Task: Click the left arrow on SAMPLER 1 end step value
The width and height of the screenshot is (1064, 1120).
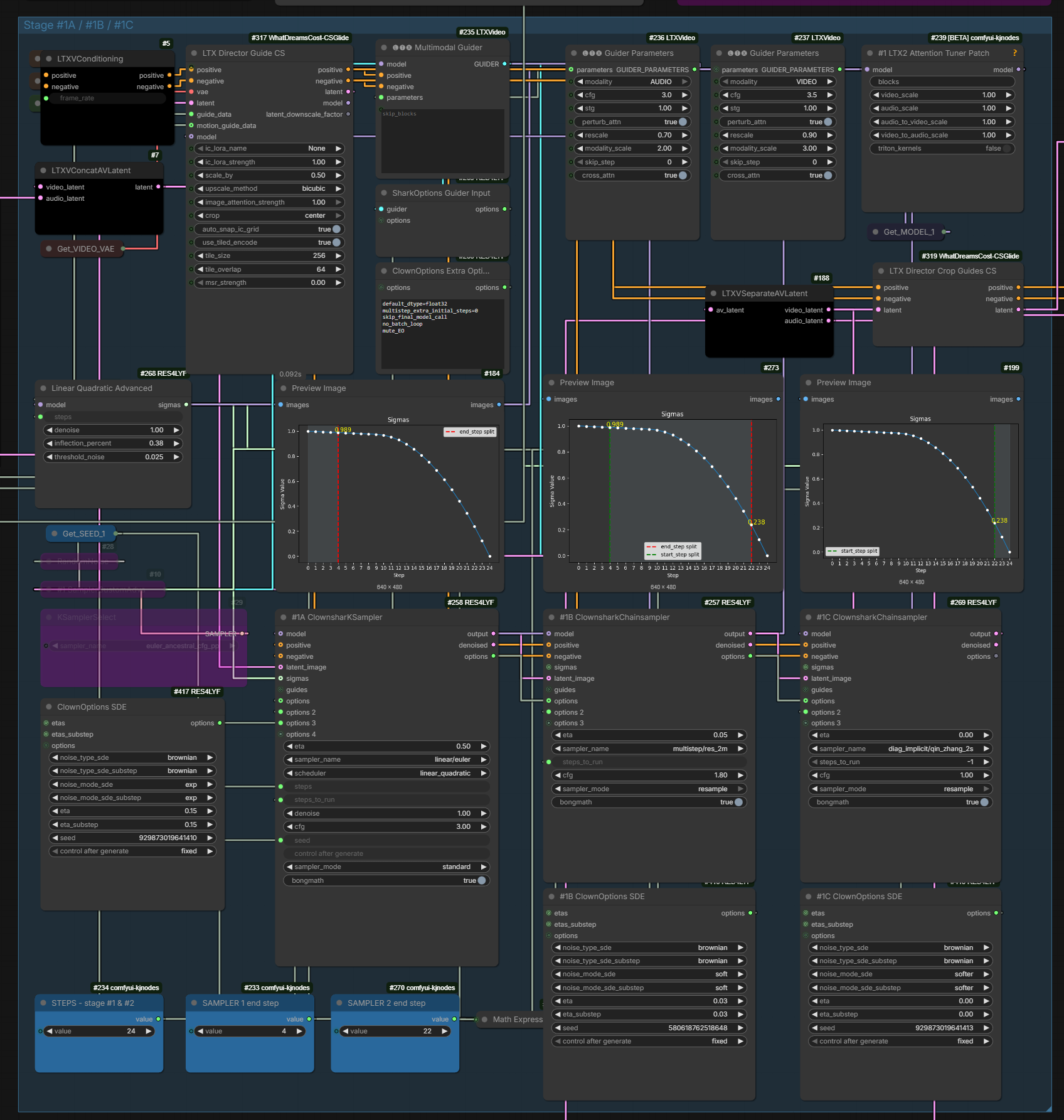Action: [200, 1031]
